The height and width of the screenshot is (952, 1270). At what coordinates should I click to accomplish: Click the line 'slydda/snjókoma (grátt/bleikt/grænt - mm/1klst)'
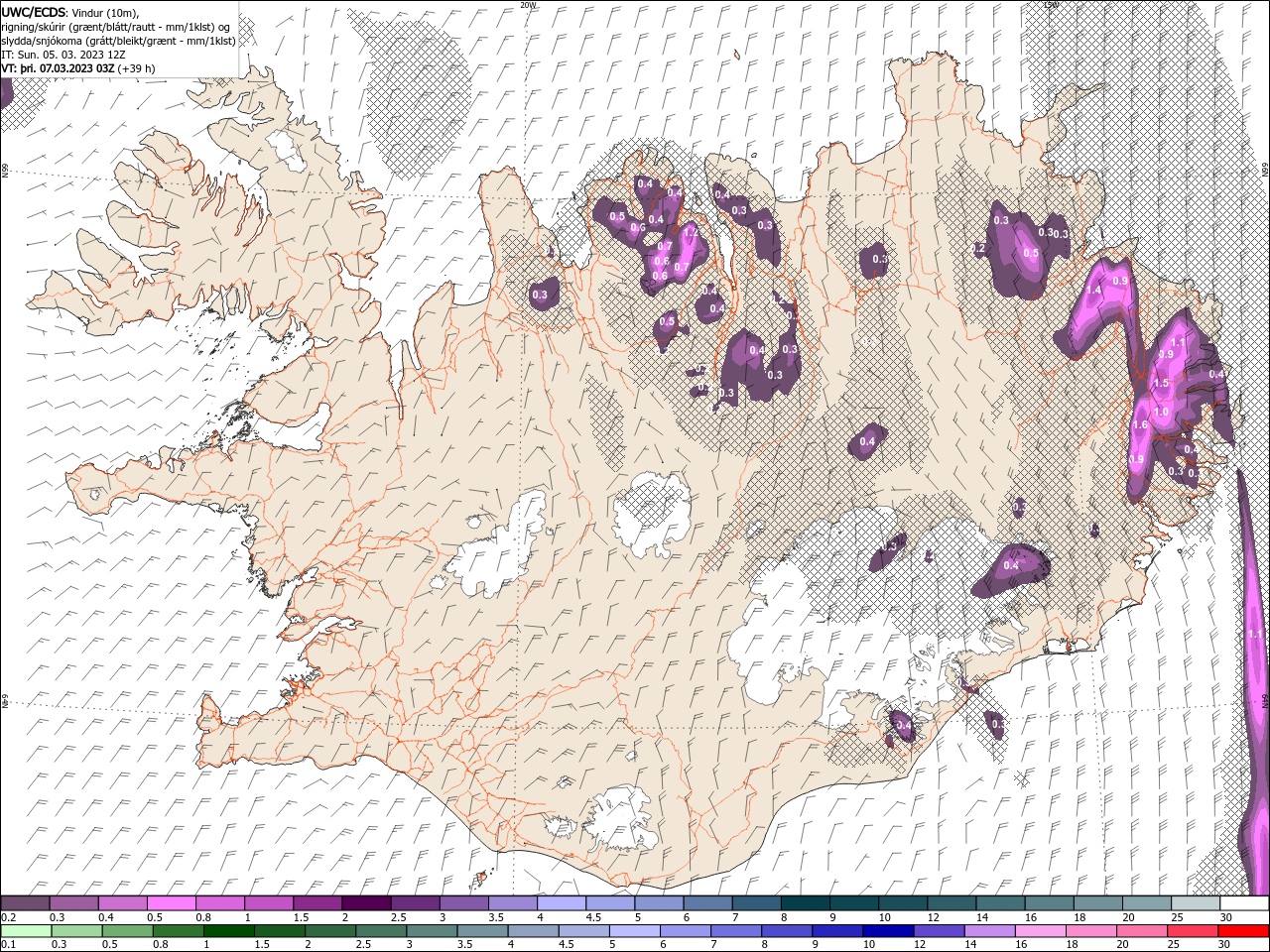(119, 41)
